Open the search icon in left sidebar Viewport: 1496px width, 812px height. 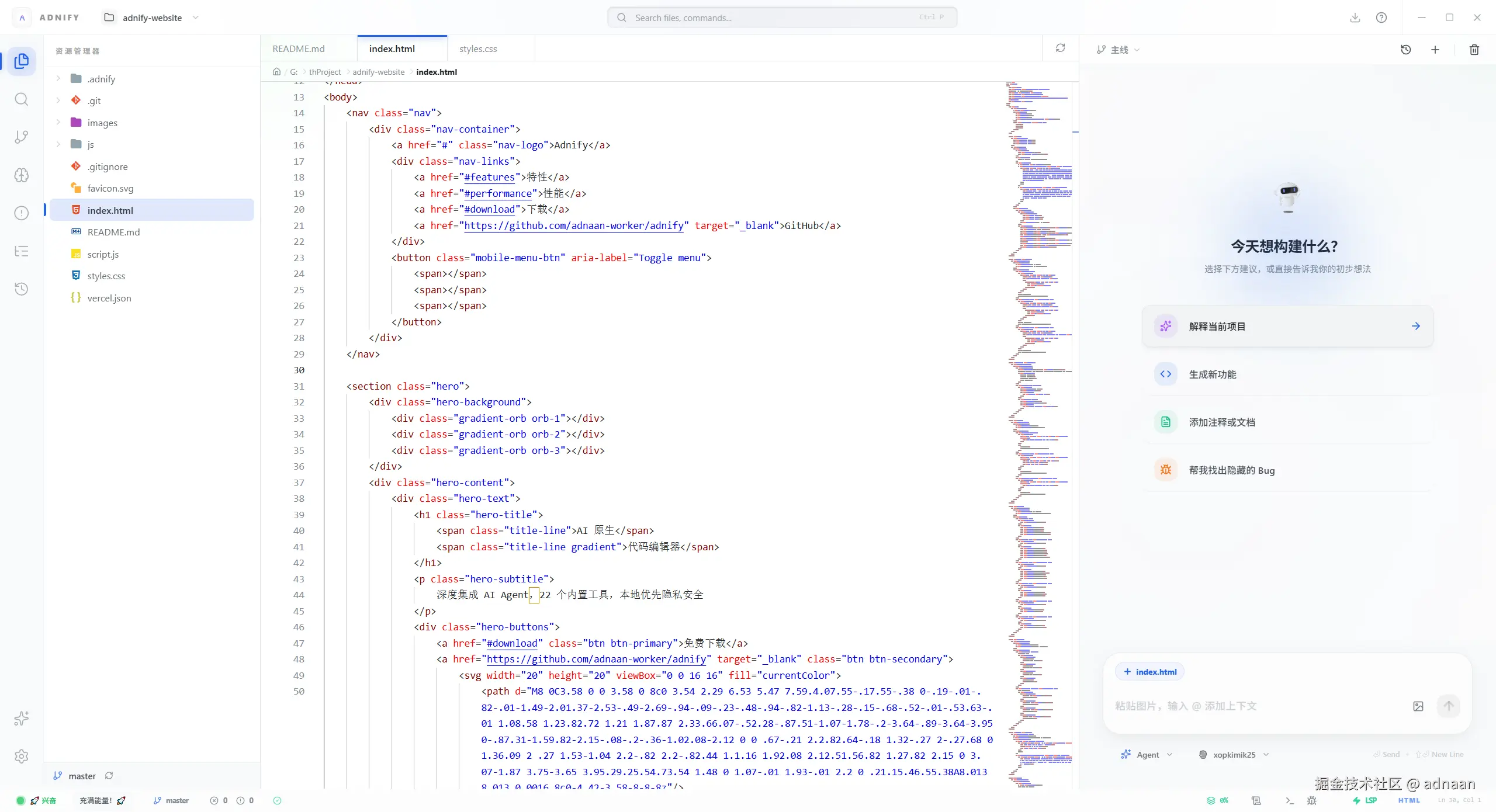tap(22, 99)
